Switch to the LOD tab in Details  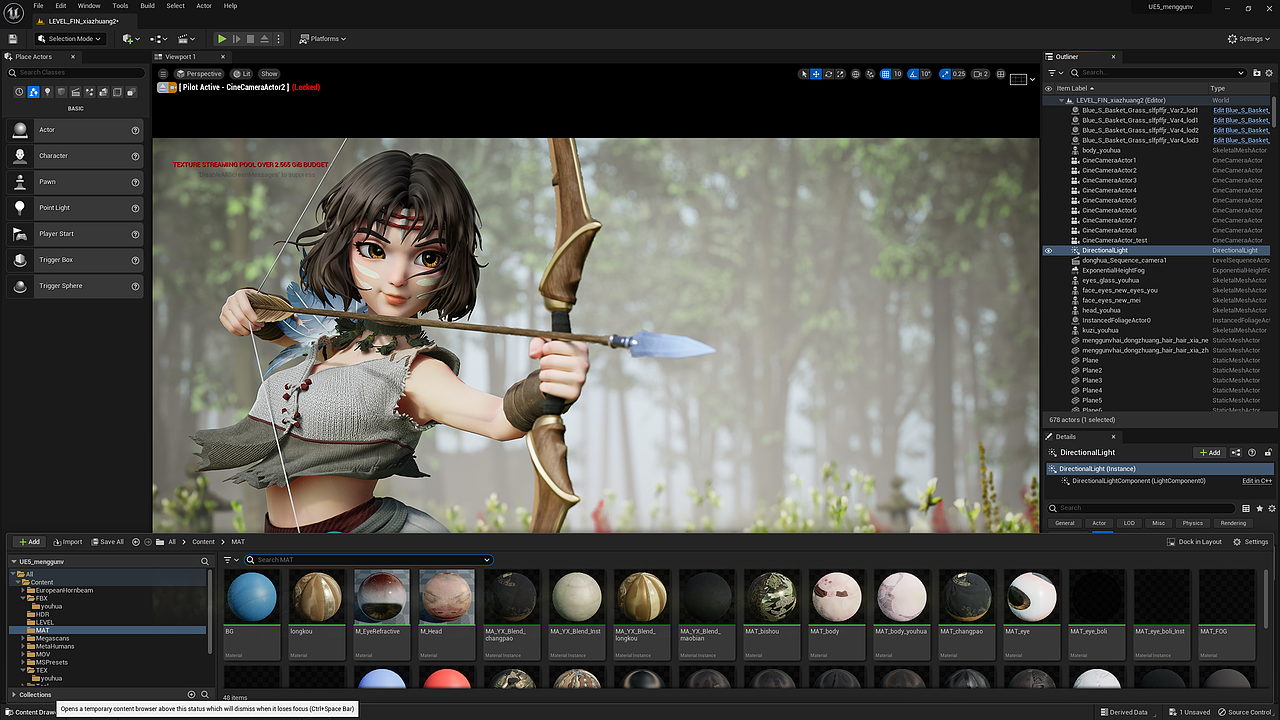click(1129, 523)
